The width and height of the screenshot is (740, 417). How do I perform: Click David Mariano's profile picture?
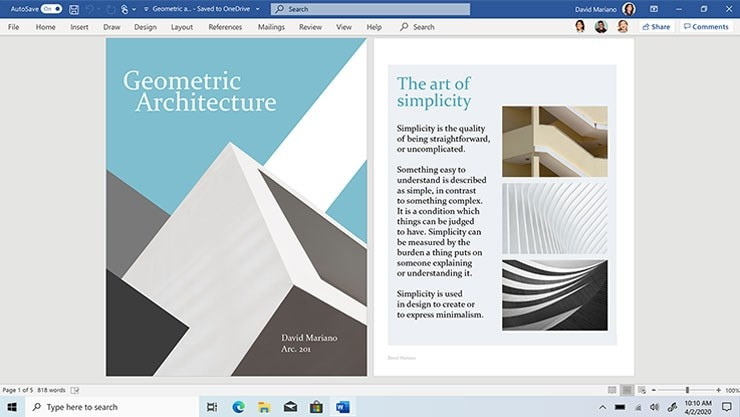[x=628, y=9]
